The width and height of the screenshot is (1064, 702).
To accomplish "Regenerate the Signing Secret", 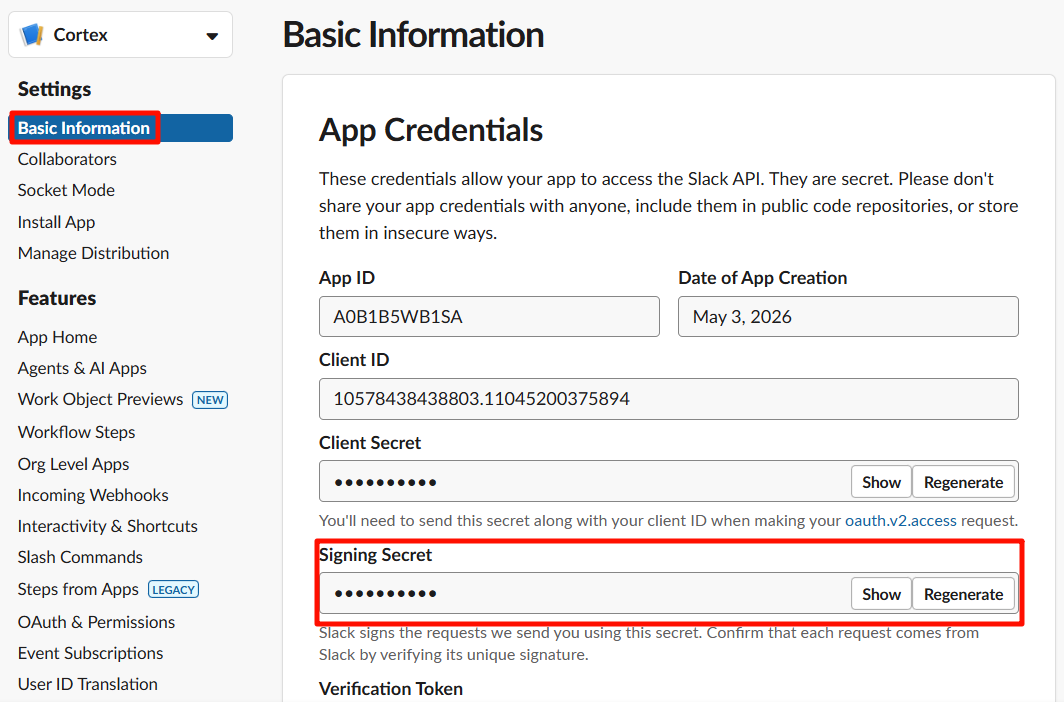I will point(964,594).
